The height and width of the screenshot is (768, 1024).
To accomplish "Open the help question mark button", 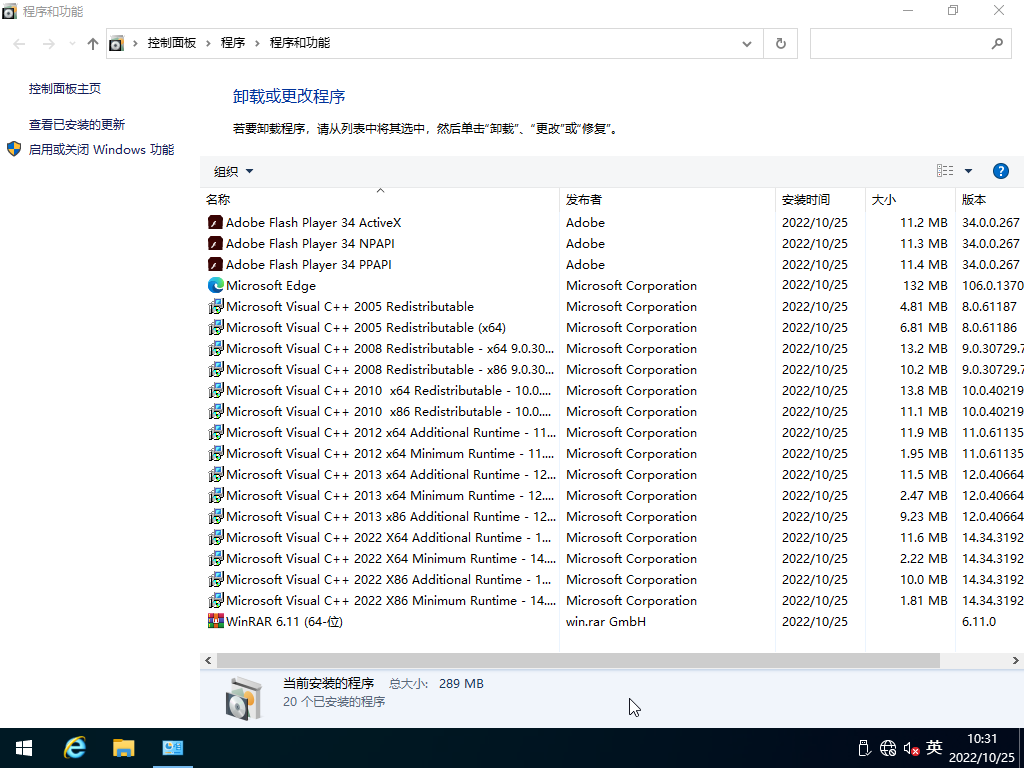I will pos(1000,171).
